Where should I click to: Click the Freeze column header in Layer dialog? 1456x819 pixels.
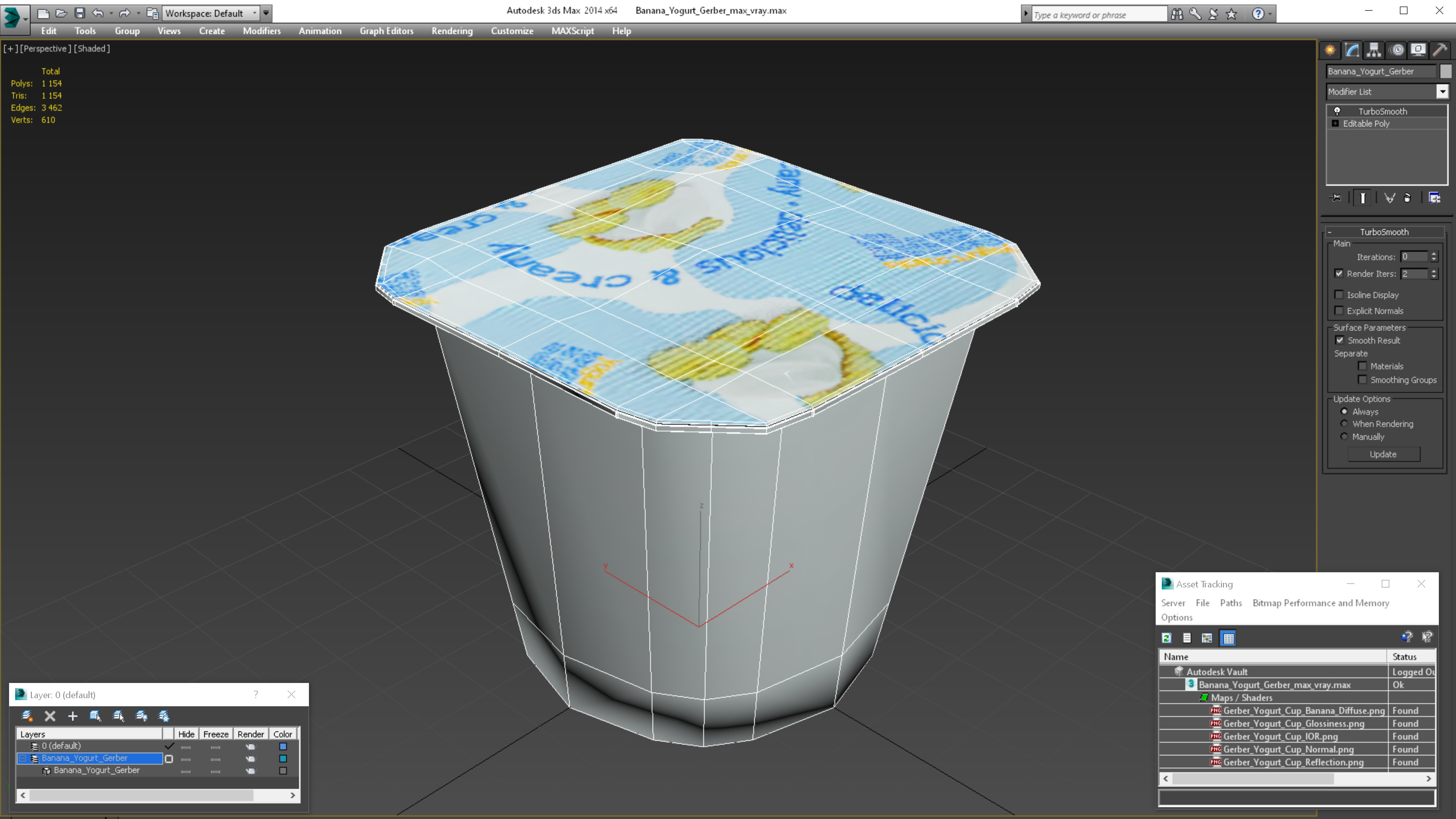(215, 734)
